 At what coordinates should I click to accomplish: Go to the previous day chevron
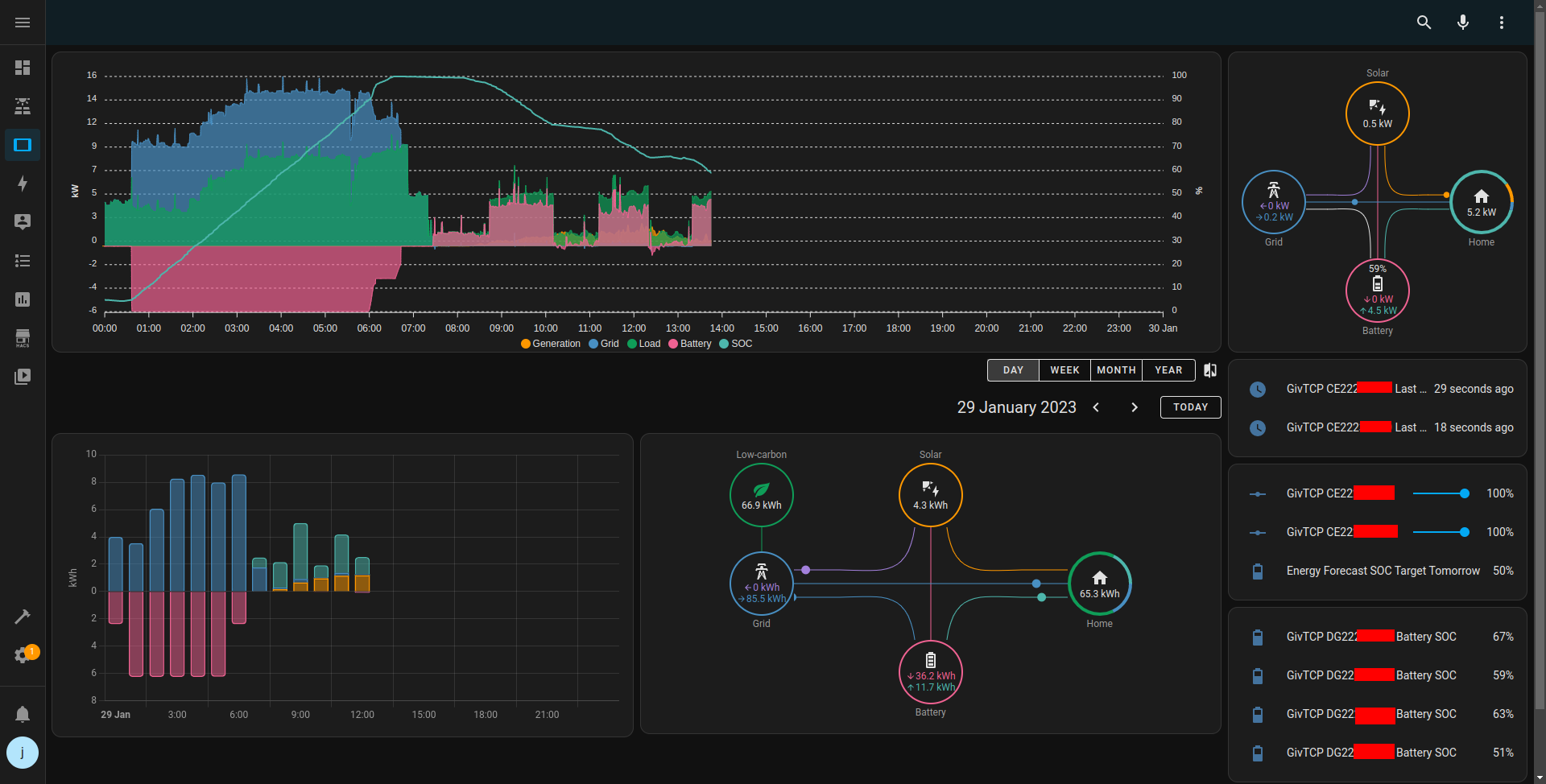pos(1096,407)
